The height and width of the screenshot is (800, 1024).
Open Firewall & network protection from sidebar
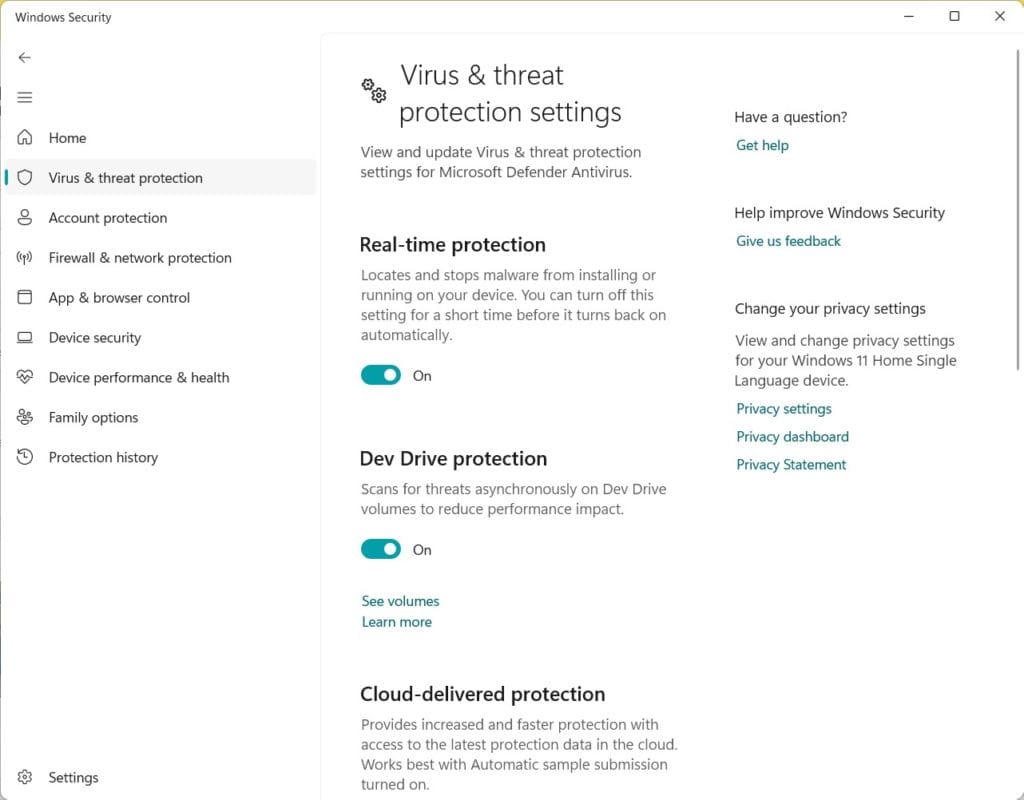pos(139,257)
